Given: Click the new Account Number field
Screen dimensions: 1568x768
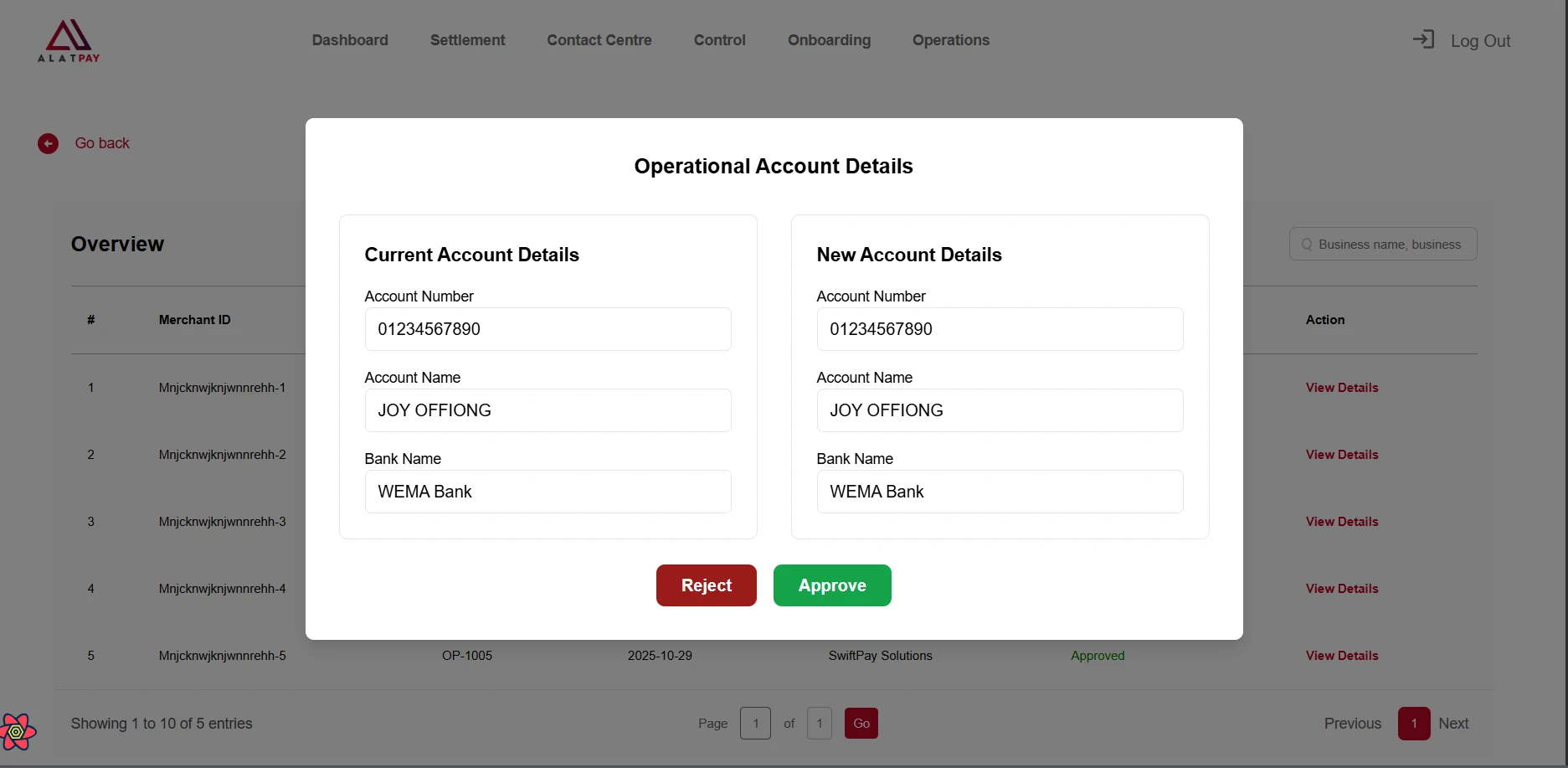Looking at the screenshot, I should pyautogui.click(x=1000, y=329).
